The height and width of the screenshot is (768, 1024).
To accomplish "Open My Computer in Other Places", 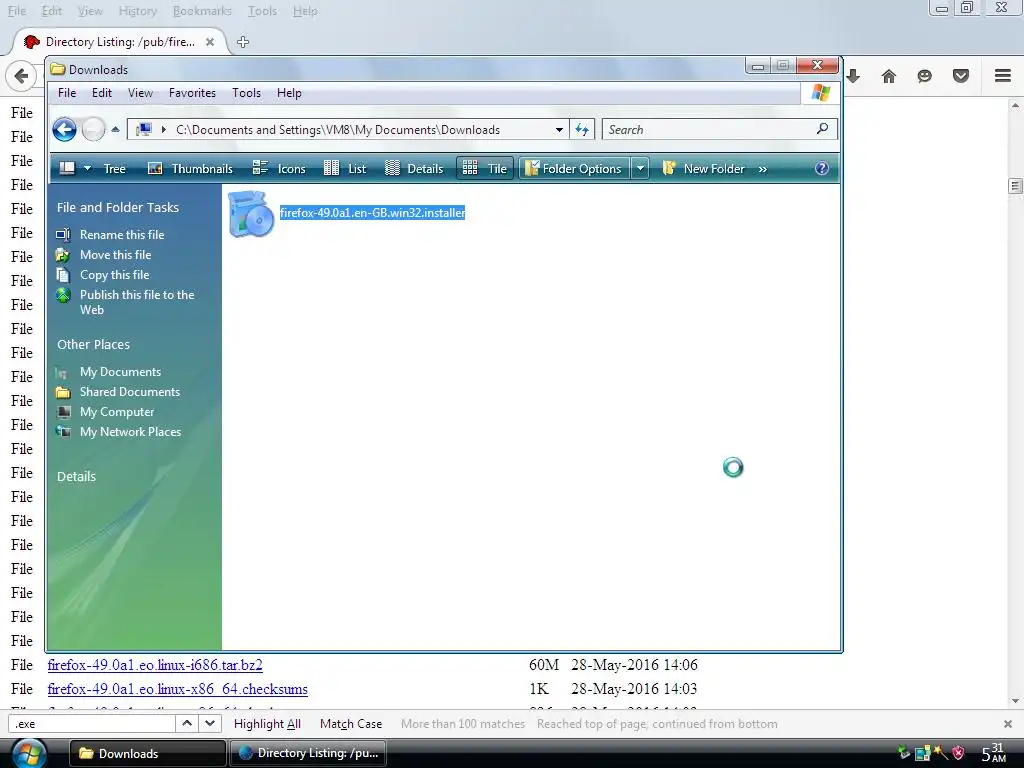I will click(117, 412).
